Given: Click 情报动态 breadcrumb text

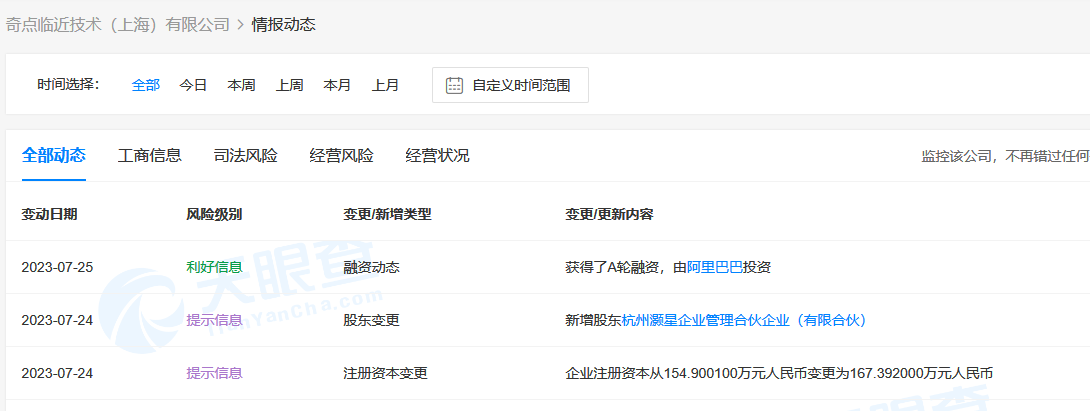Looking at the screenshot, I should [284, 25].
